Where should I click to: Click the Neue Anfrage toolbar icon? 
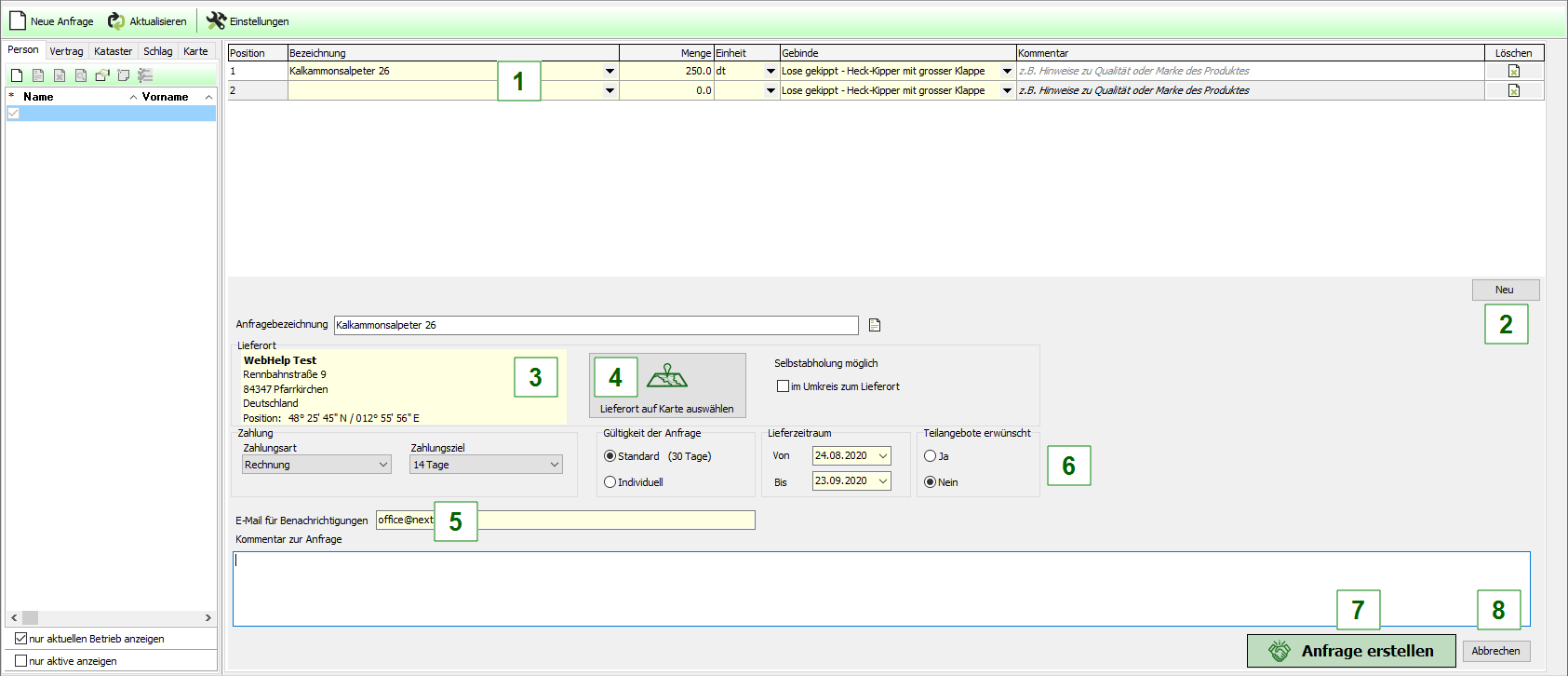click(18, 21)
